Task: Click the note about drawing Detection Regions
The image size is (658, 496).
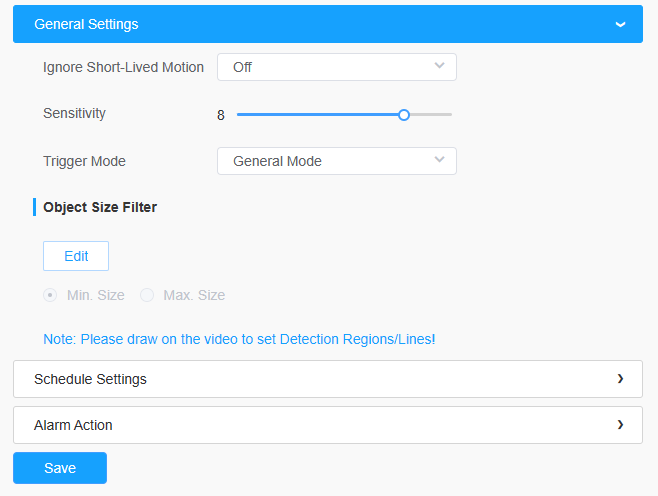Action: pos(239,339)
